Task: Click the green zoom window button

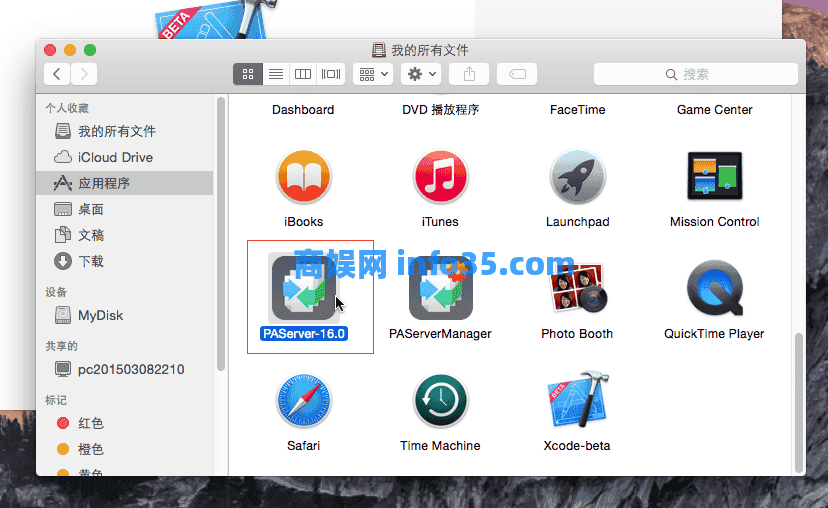Action: [x=90, y=50]
